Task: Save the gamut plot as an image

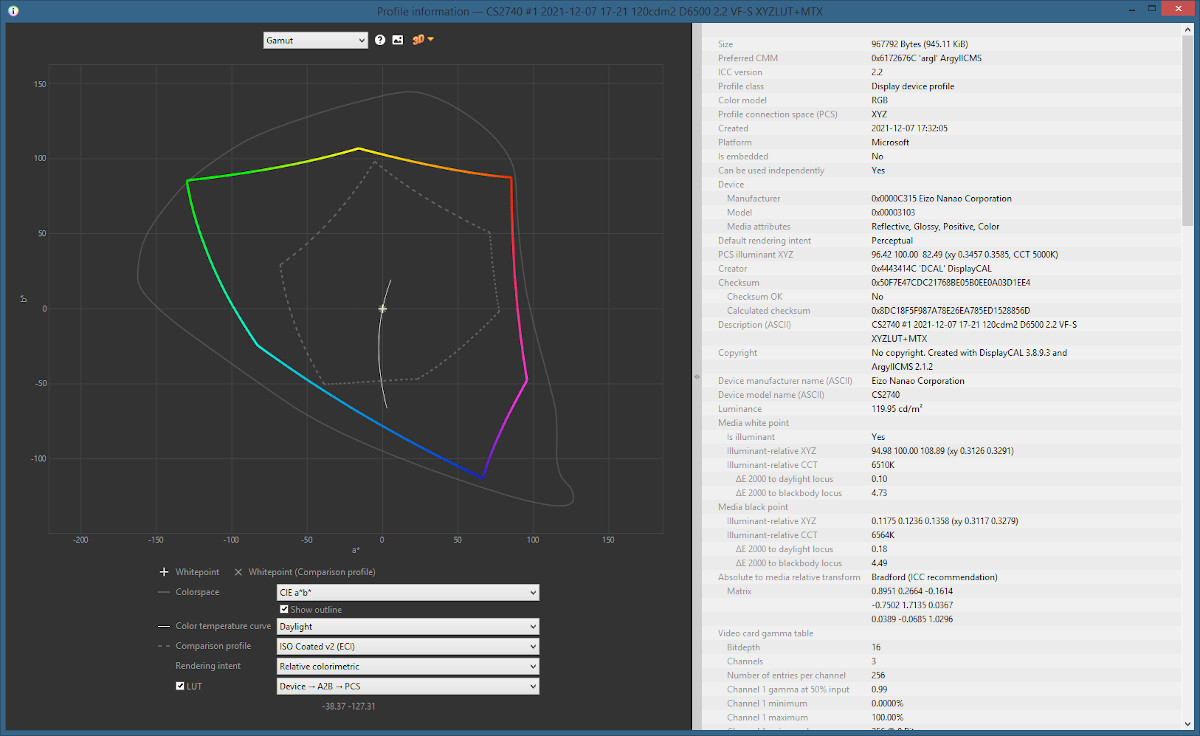Action: tap(397, 40)
